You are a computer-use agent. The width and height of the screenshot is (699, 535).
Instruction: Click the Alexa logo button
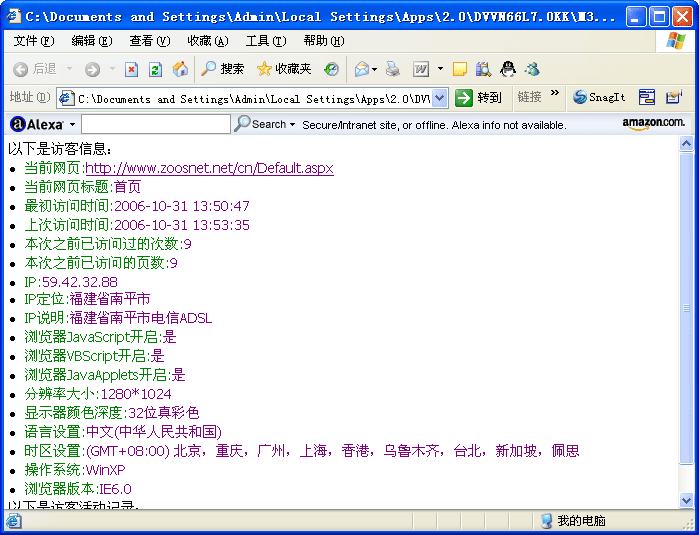pyautogui.click(x=36, y=124)
